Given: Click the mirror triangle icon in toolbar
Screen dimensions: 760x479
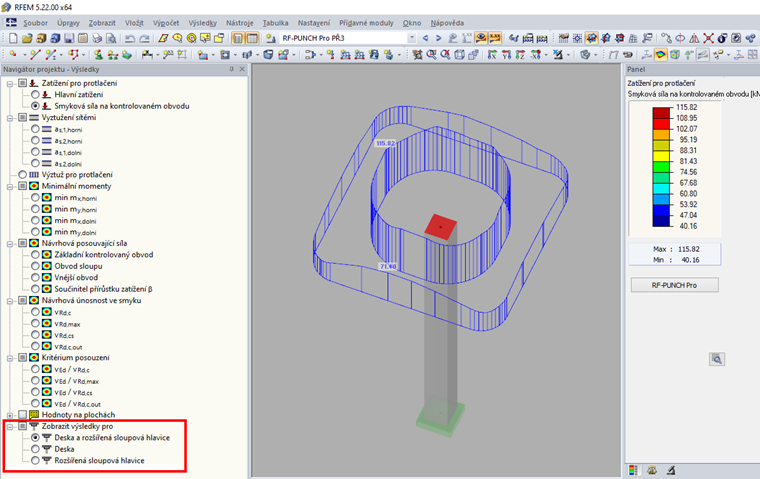Looking at the screenshot, I should pos(694,38).
